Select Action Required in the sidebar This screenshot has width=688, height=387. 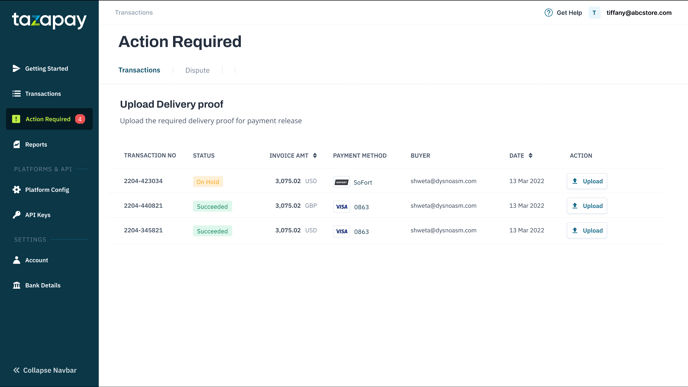49,119
